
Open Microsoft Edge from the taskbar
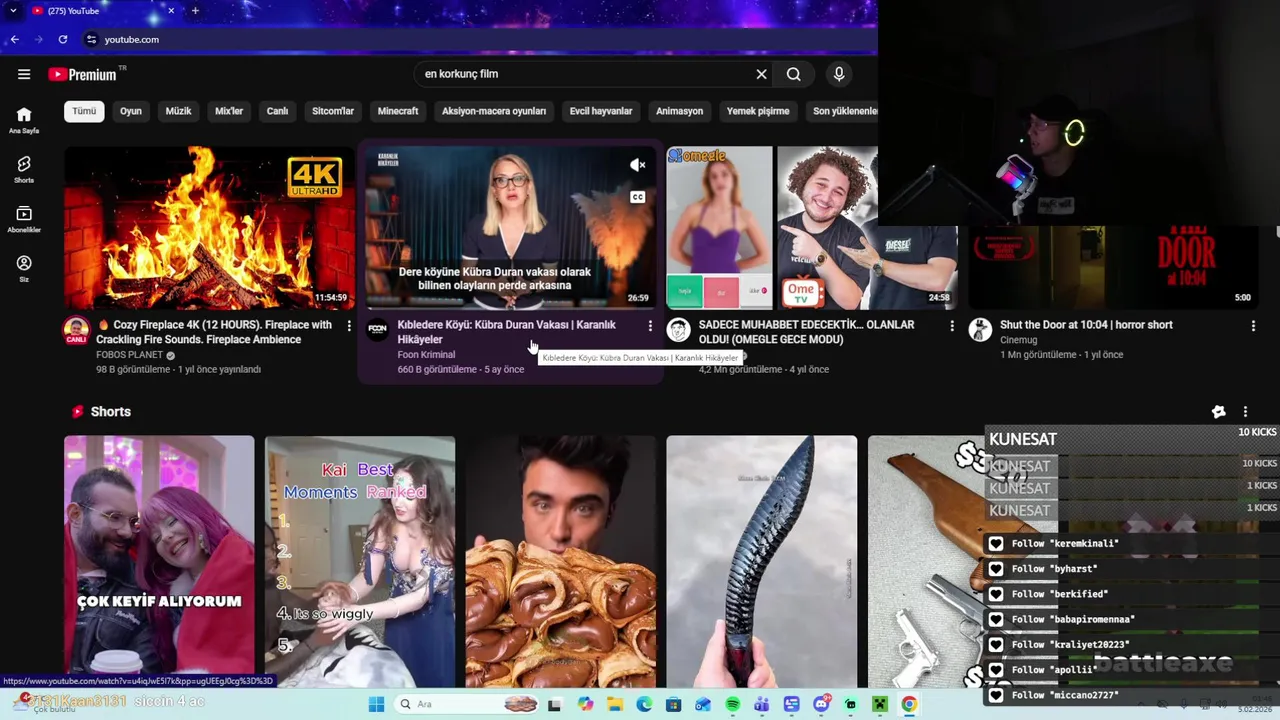tap(644, 704)
